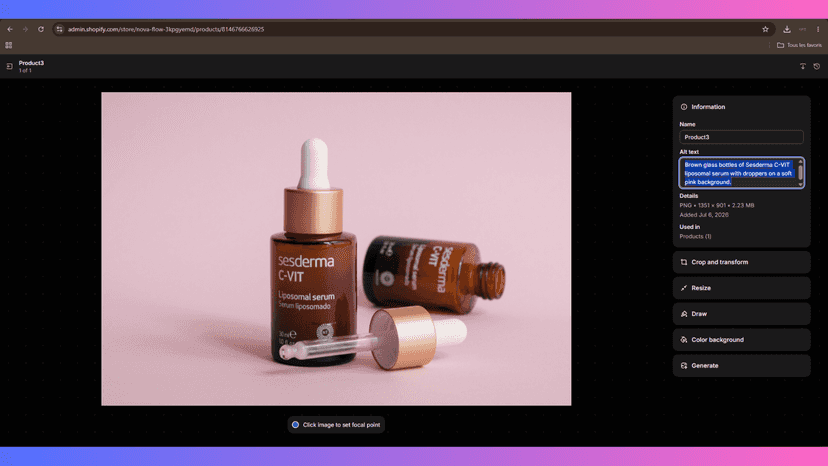Reload the Shopify admin page
The width and height of the screenshot is (828, 466).
[x=41, y=30]
